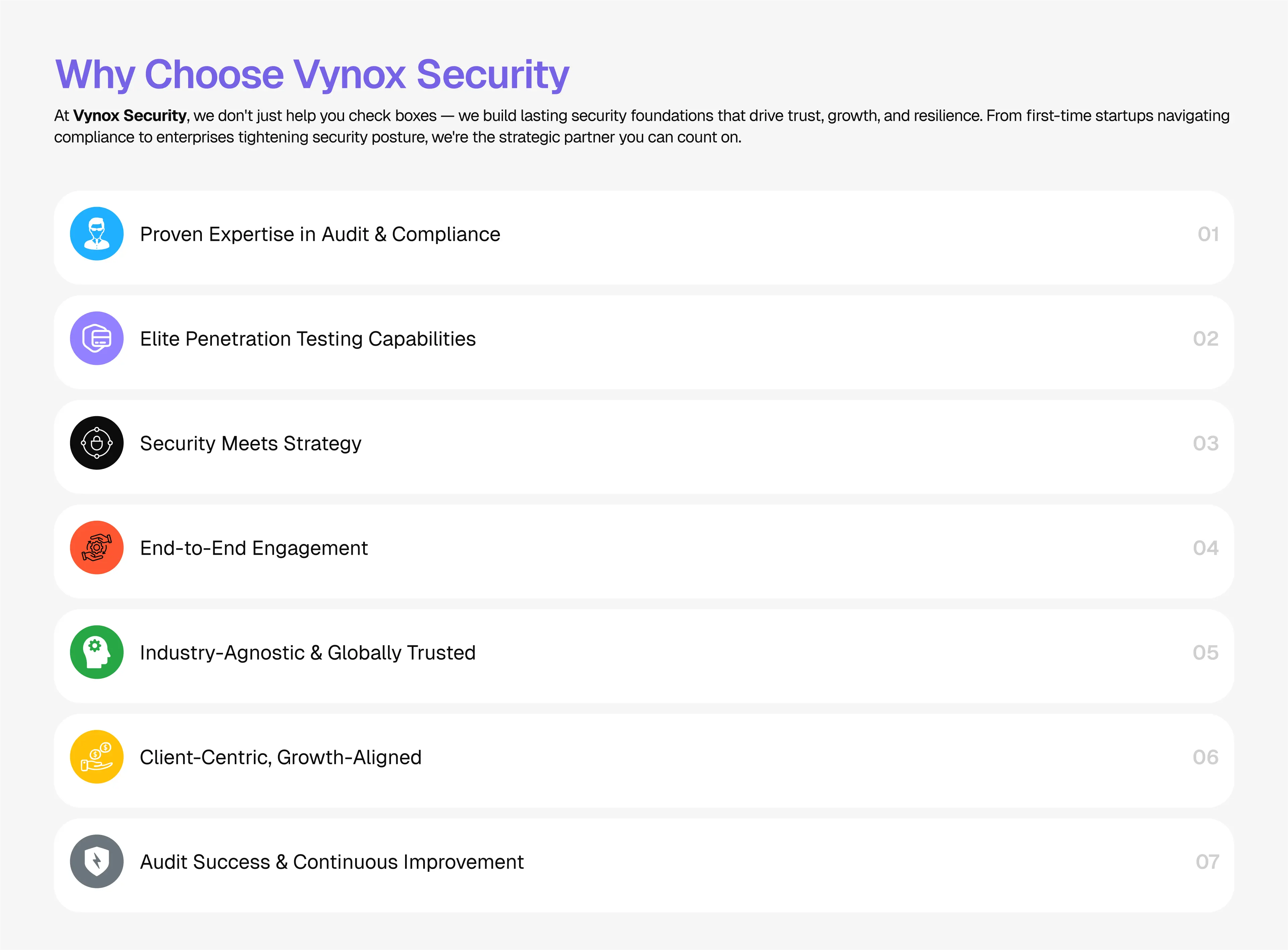Expand Proven Expertise in Audit & Compliance
Viewport: 1288px width, 950px height.
tap(320, 235)
